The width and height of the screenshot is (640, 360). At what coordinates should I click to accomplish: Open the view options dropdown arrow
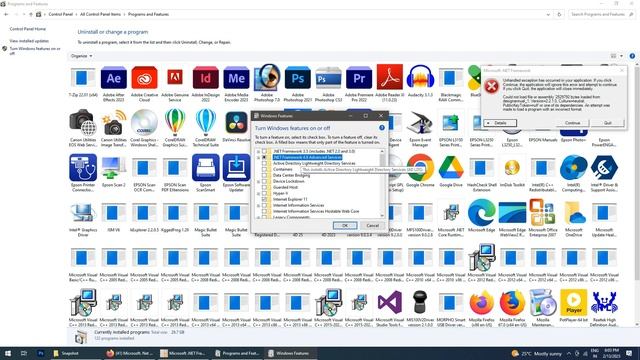(622, 56)
